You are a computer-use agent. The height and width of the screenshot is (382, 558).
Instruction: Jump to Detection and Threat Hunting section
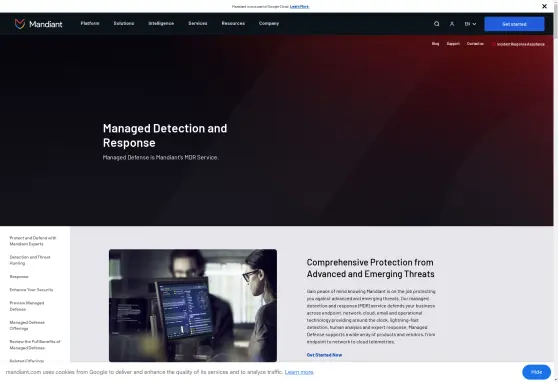click(30, 260)
